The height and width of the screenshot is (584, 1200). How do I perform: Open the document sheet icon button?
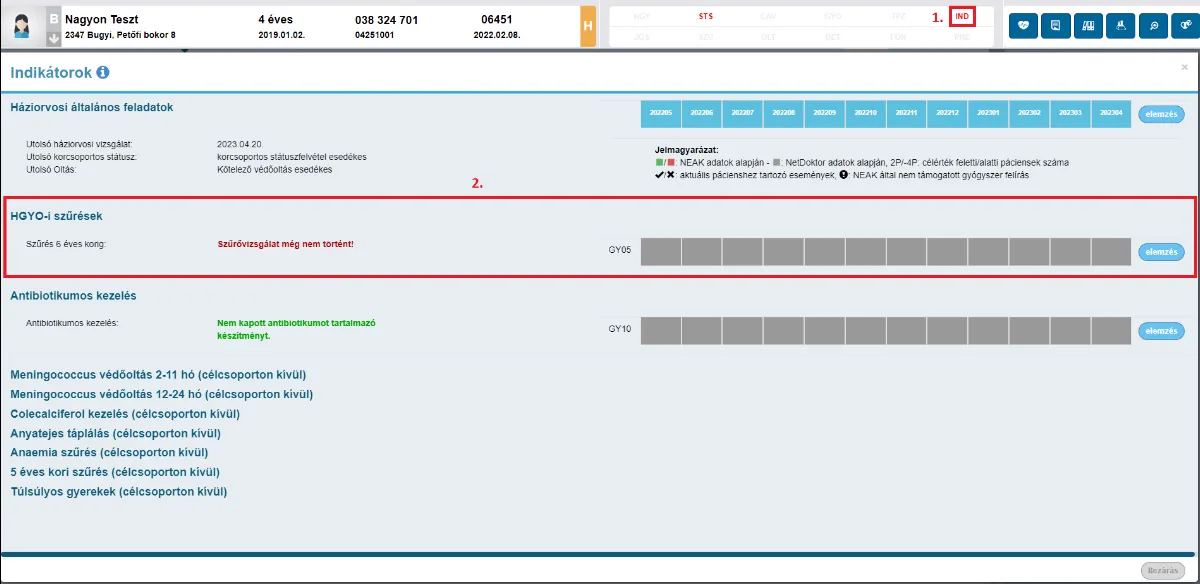tap(1056, 25)
